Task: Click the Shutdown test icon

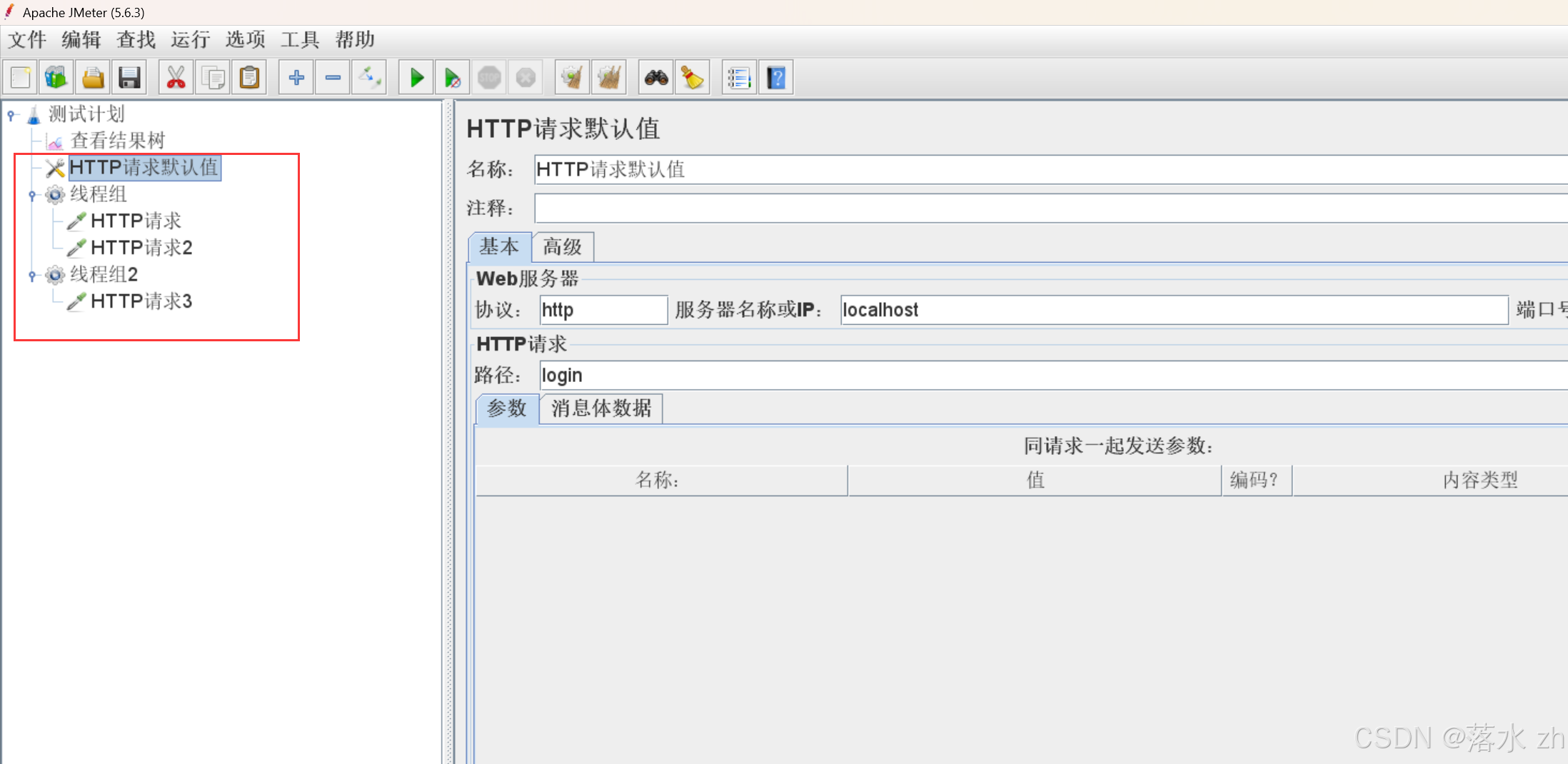Action: (526, 77)
